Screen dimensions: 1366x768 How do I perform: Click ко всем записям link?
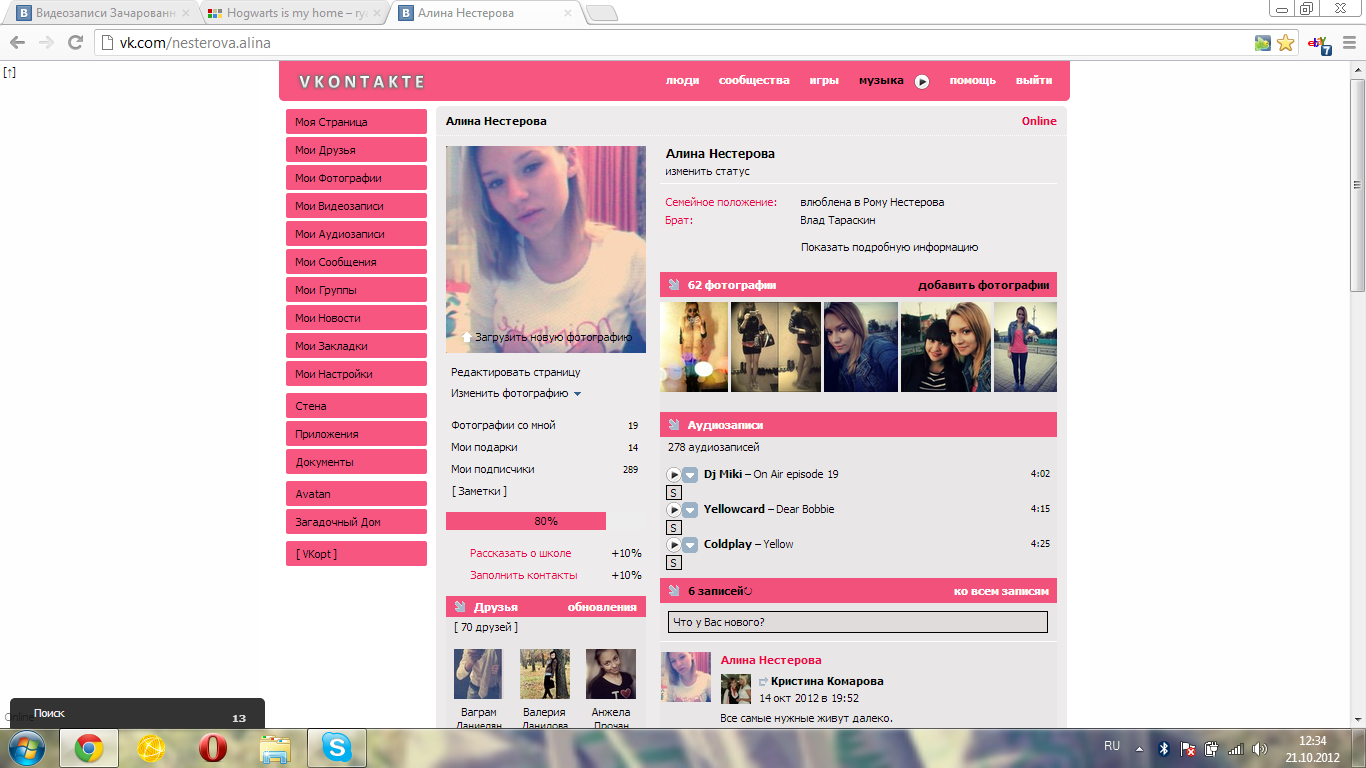1001,591
